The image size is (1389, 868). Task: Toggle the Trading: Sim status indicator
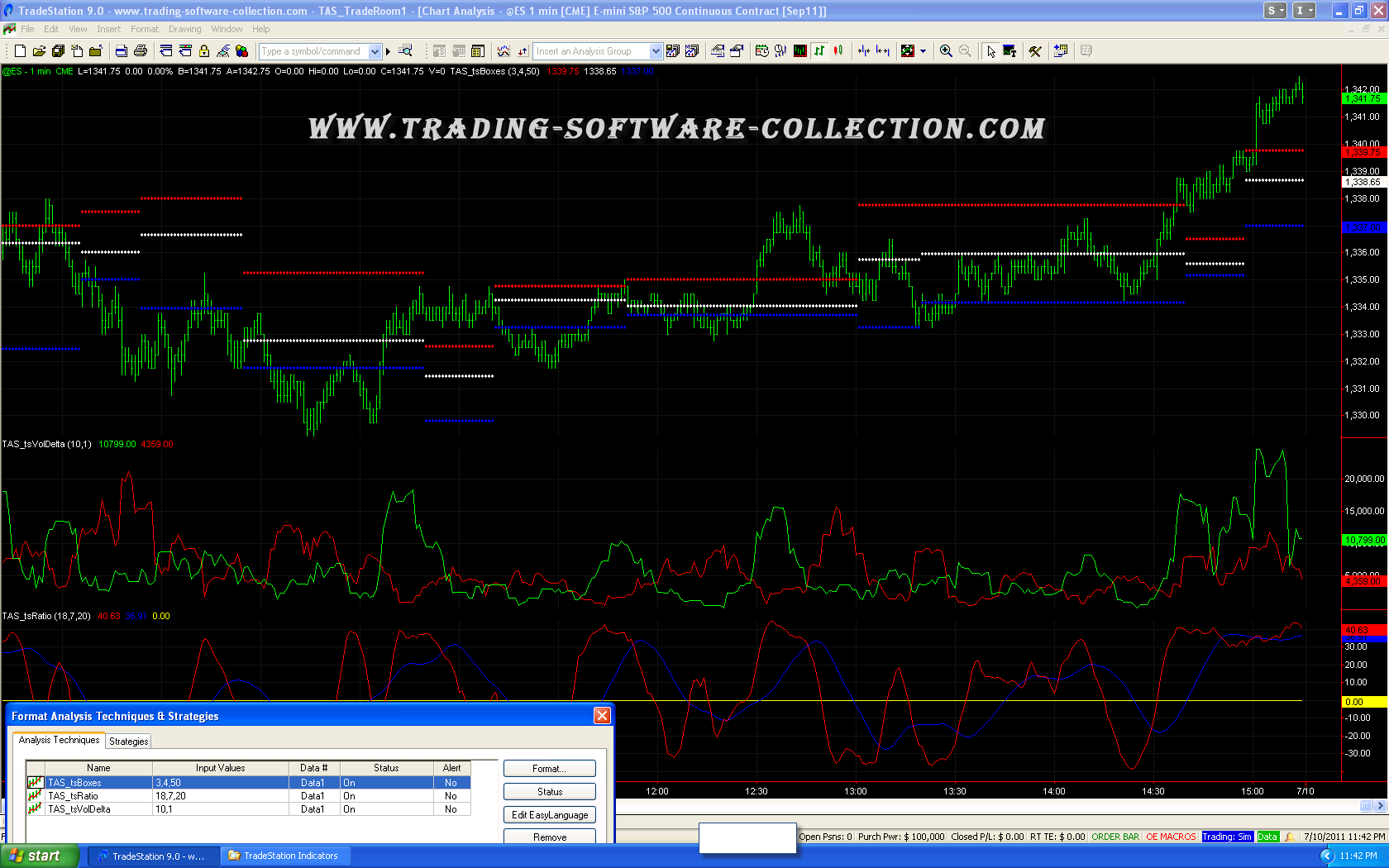coord(1227,837)
